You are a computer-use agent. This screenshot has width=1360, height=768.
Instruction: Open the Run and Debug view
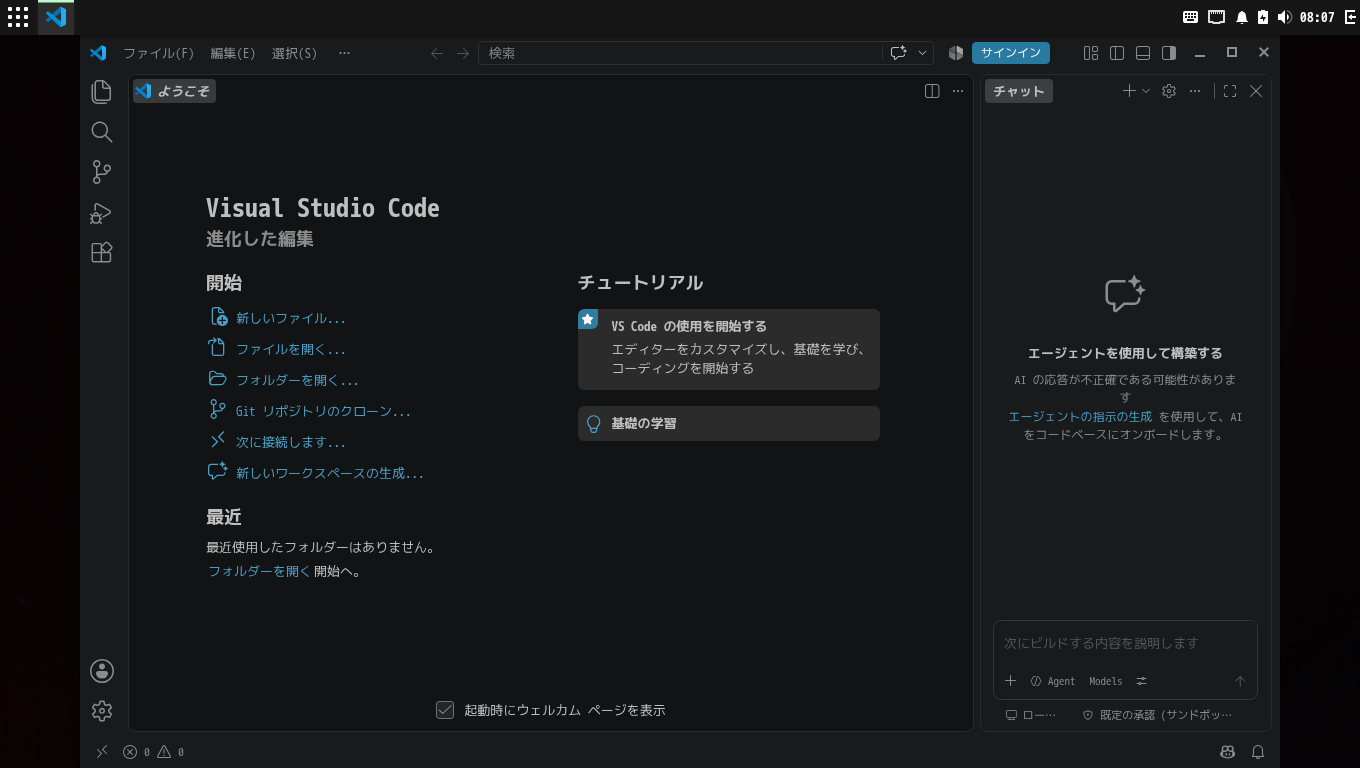pyautogui.click(x=101, y=212)
